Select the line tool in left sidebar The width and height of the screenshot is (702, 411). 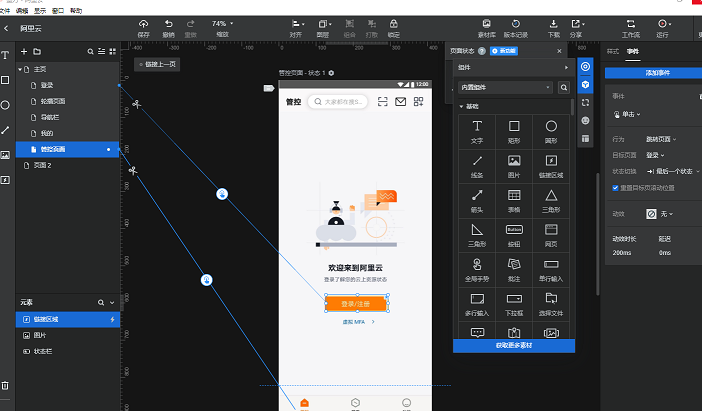[x=5, y=130]
